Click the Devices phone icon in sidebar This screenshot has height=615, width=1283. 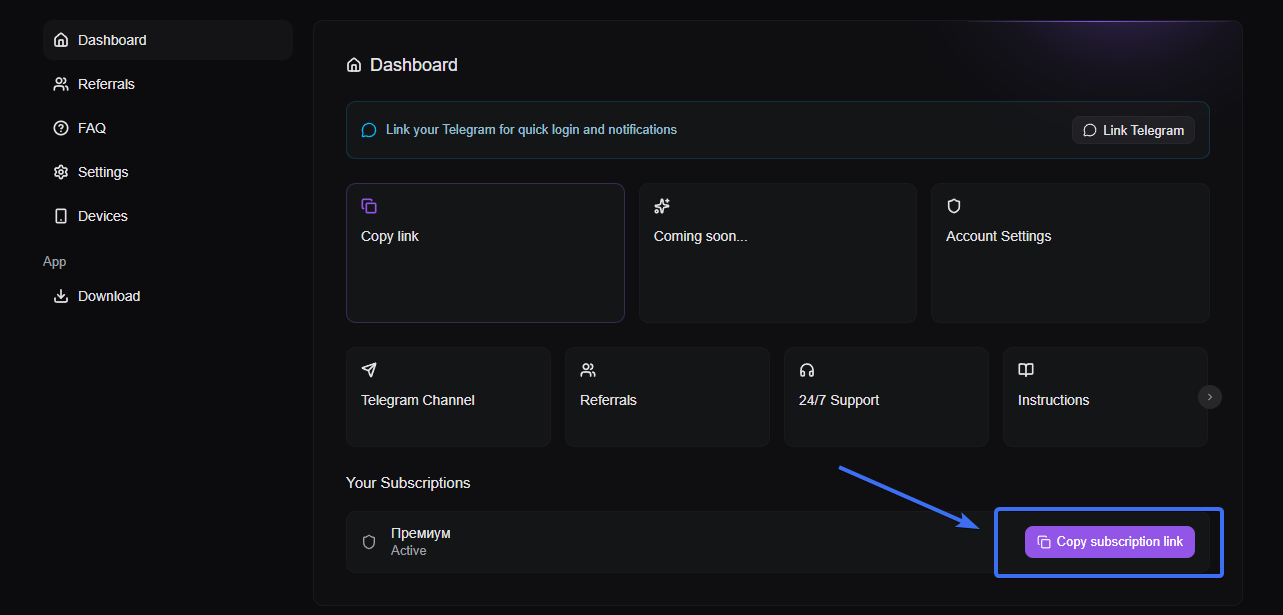pyautogui.click(x=61, y=216)
